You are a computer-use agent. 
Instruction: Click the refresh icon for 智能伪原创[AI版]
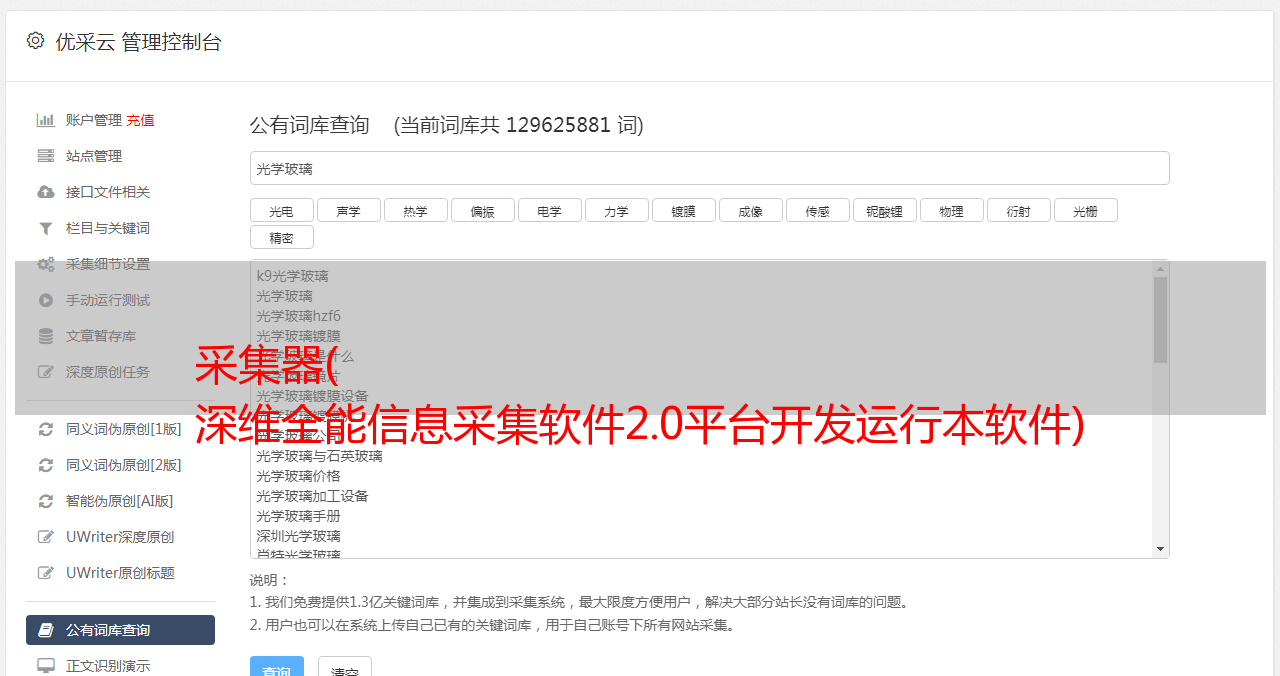[x=46, y=501]
